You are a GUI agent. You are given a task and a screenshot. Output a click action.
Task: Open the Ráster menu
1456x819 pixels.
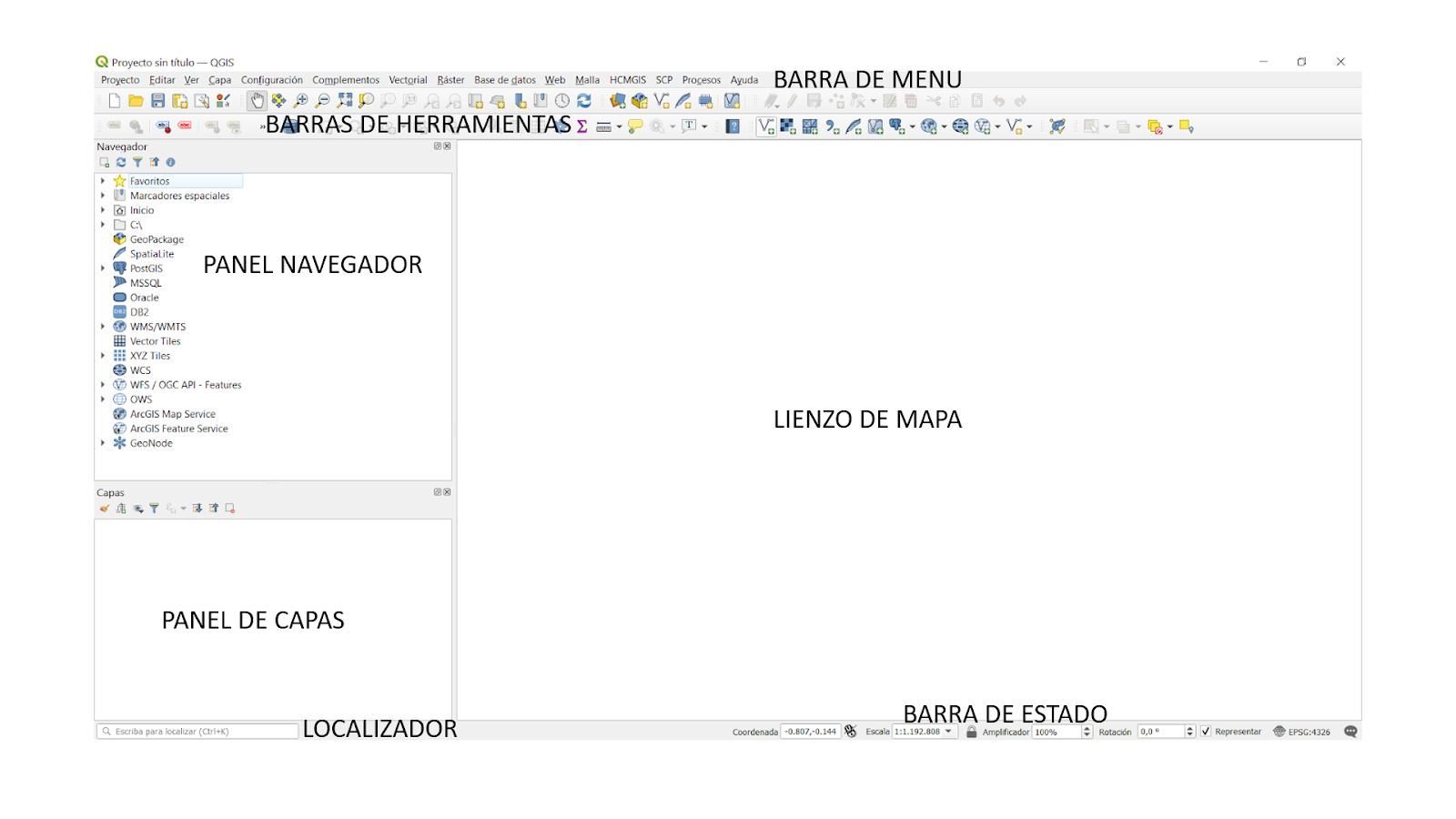click(x=450, y=80)
